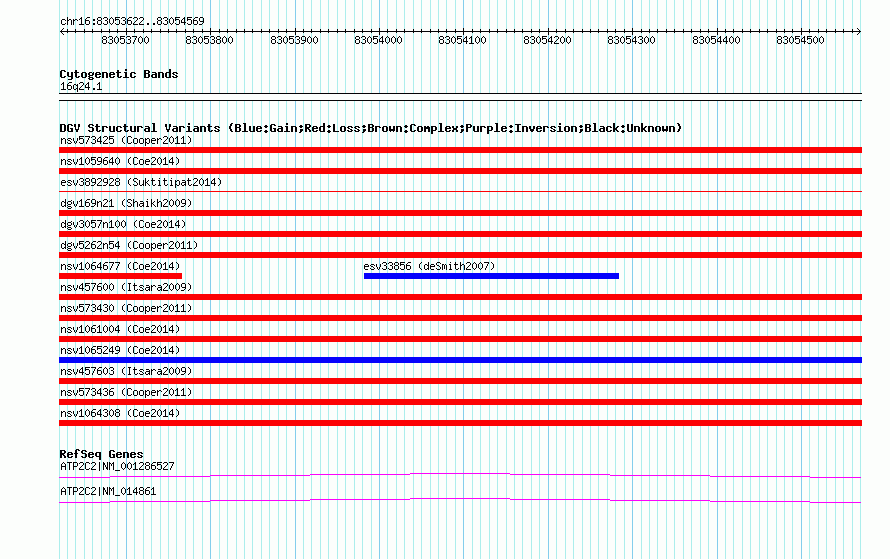Click ruler position 83054100
The height and width of the screenshot is (559, 890).
click(463, 40)
